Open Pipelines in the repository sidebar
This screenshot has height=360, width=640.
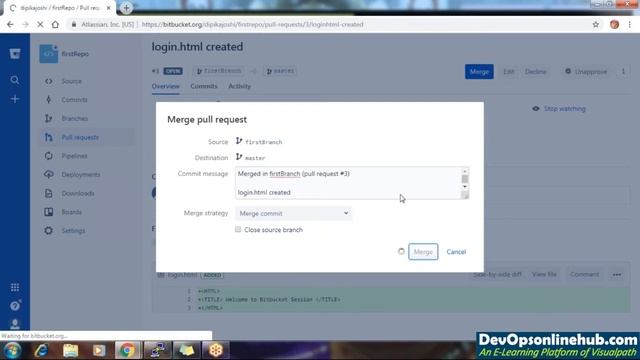87,156
